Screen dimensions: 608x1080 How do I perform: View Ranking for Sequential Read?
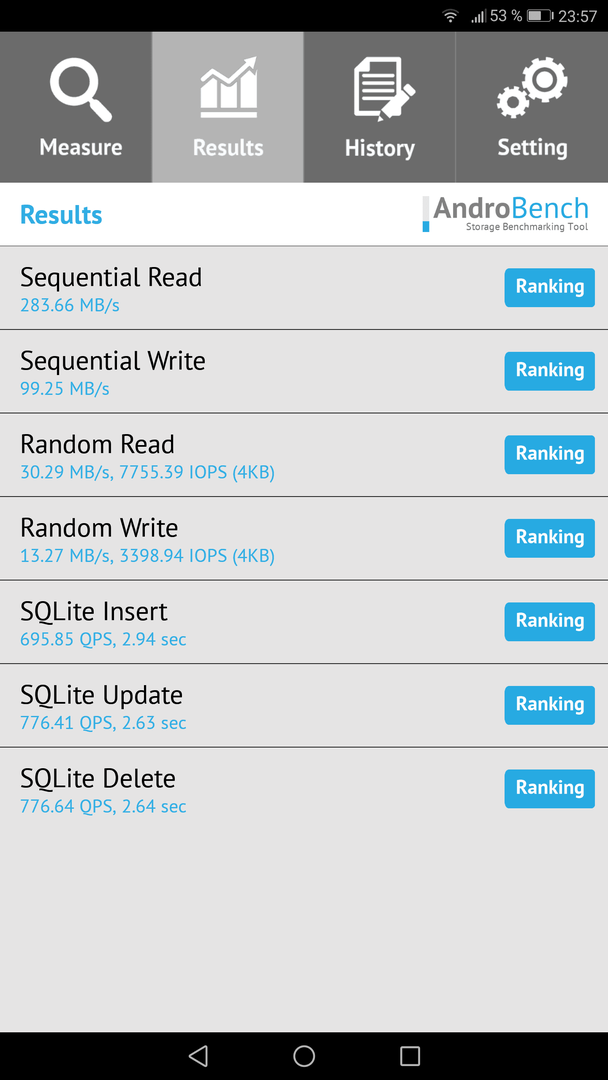coord(549,287)
